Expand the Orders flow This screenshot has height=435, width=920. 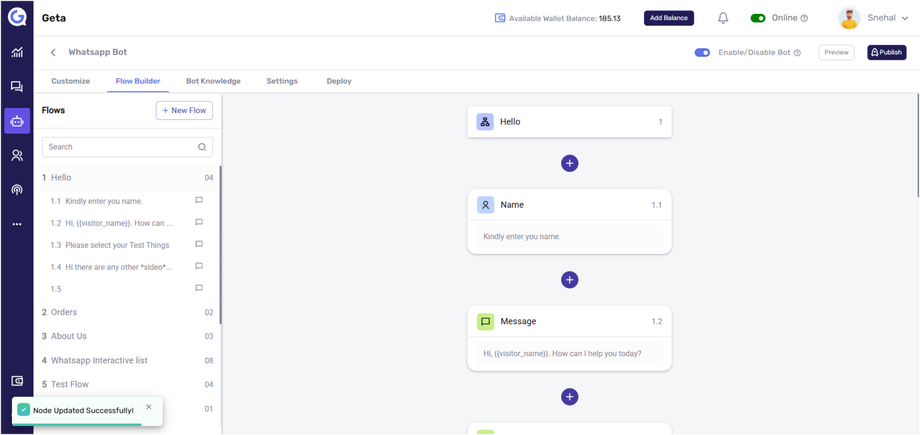pyautogui.click(x=127, y=312)
